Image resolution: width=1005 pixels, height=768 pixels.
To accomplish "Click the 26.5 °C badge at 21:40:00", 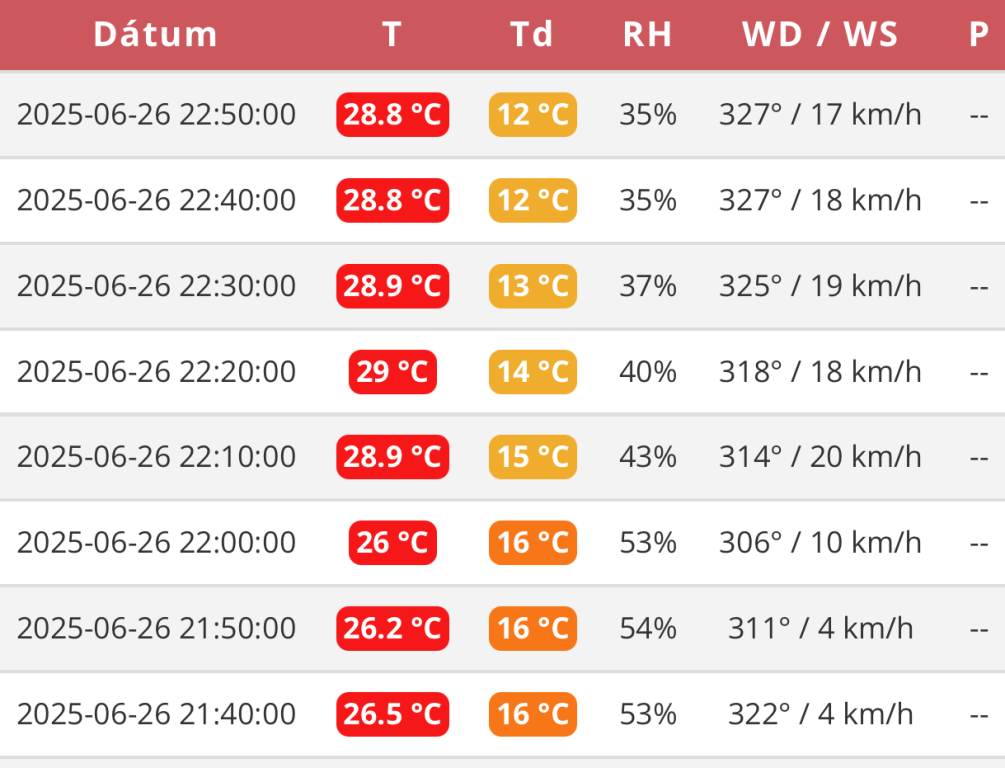I will pos(392,714).
